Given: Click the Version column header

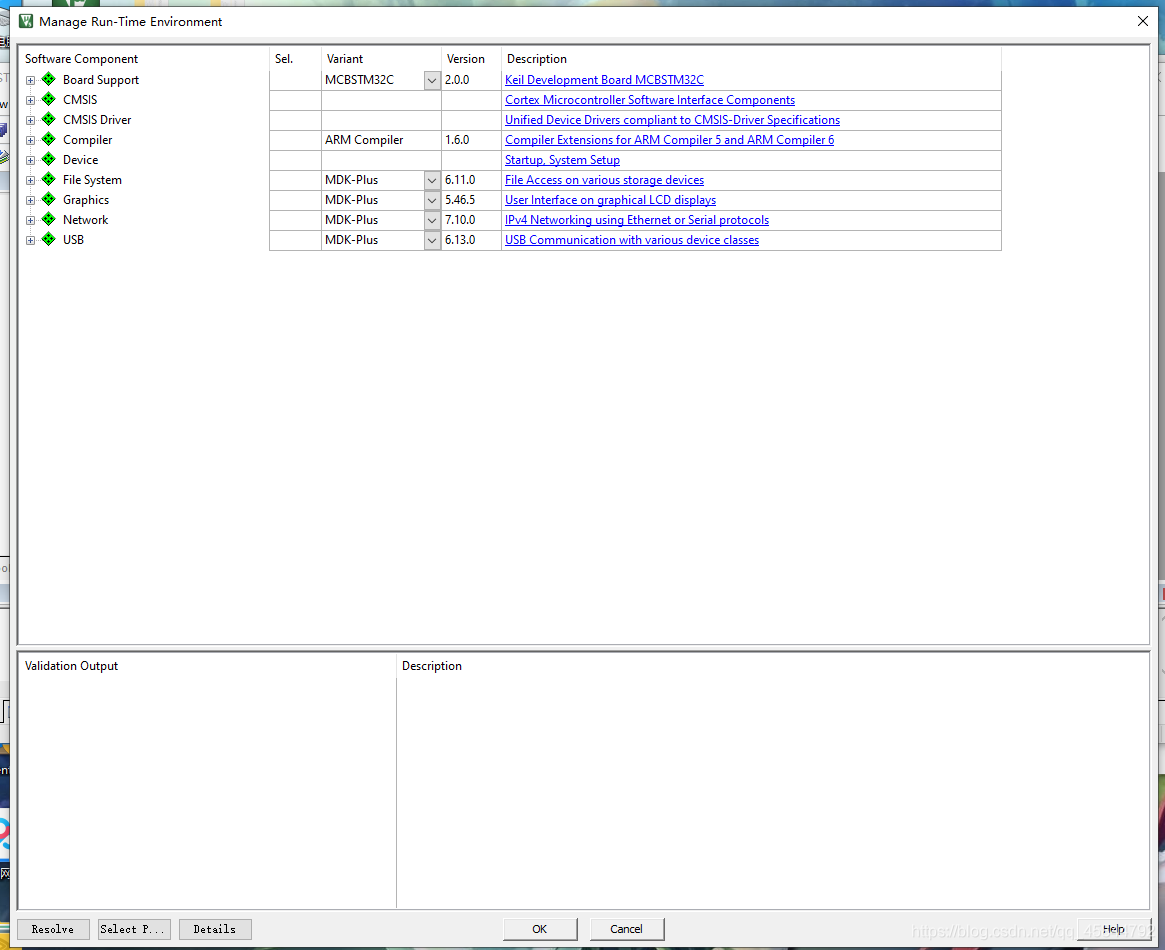Looking at the screenshot, I should 466,59.
